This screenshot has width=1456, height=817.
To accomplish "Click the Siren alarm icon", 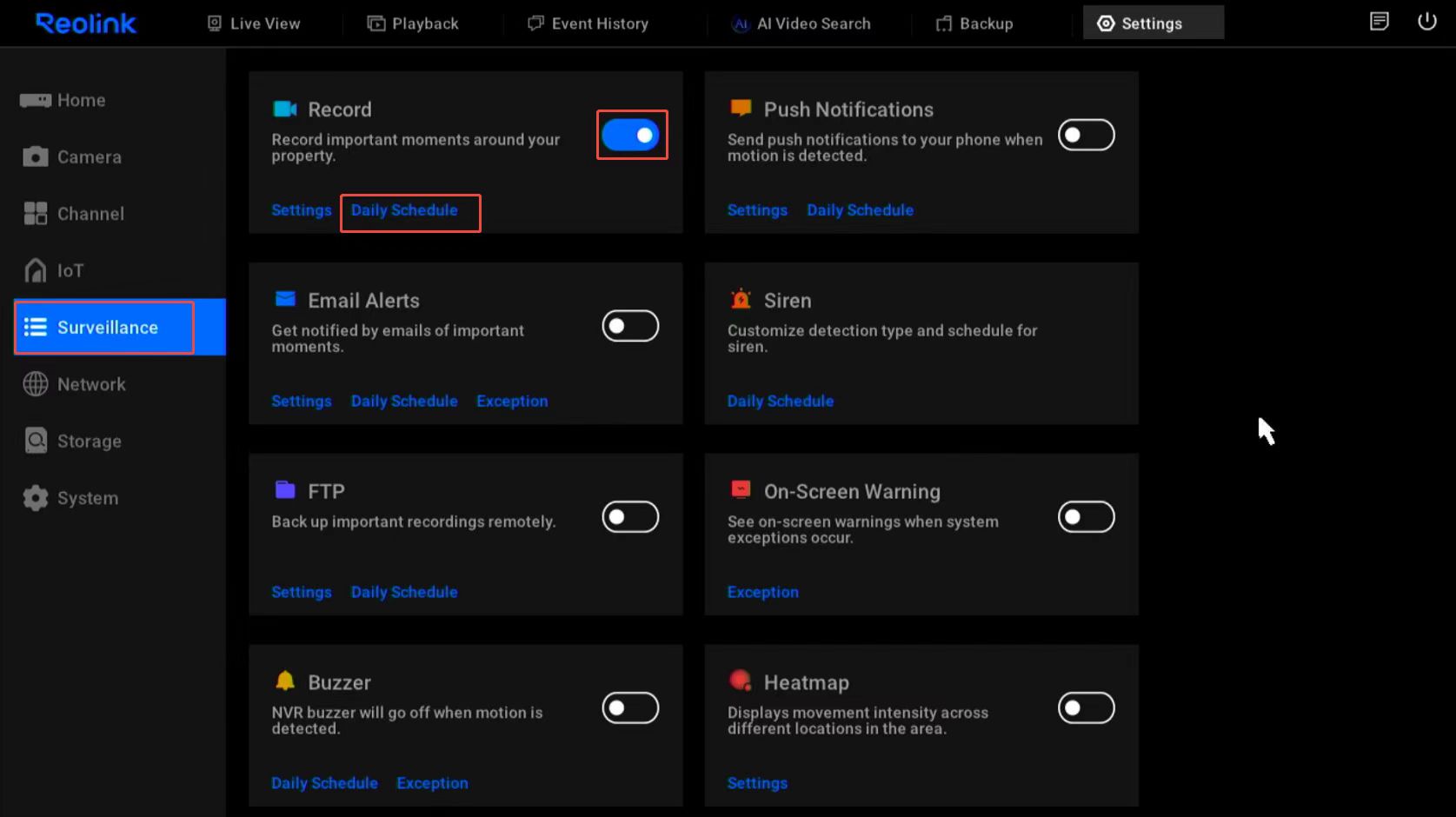I will pyautogui.click(x=741, y=299).
